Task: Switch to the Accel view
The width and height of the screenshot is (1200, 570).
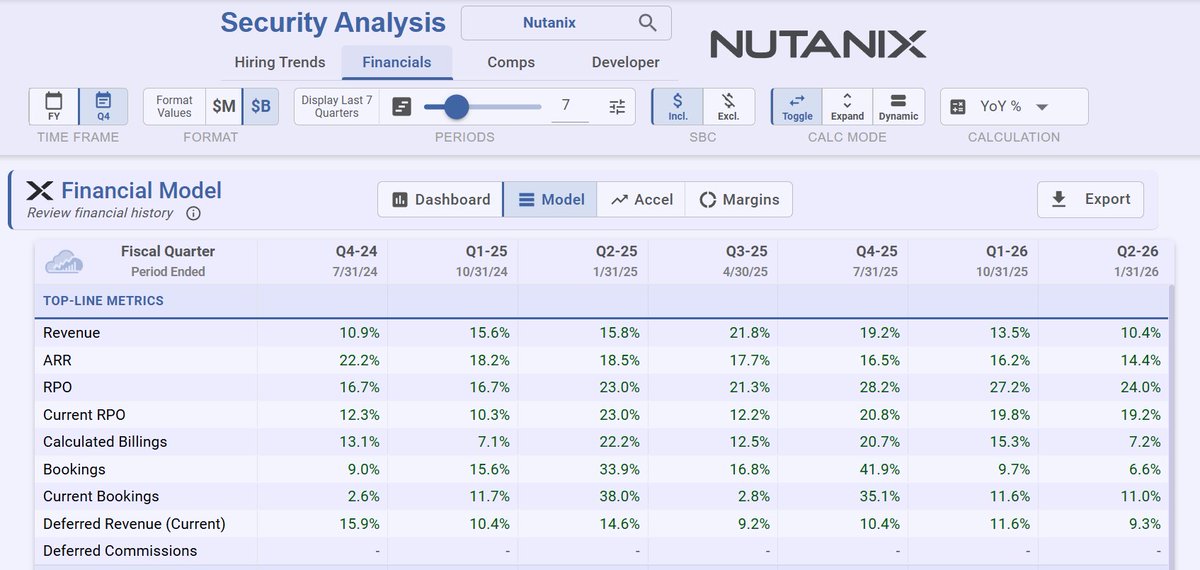Action: [x=641, y=199]
